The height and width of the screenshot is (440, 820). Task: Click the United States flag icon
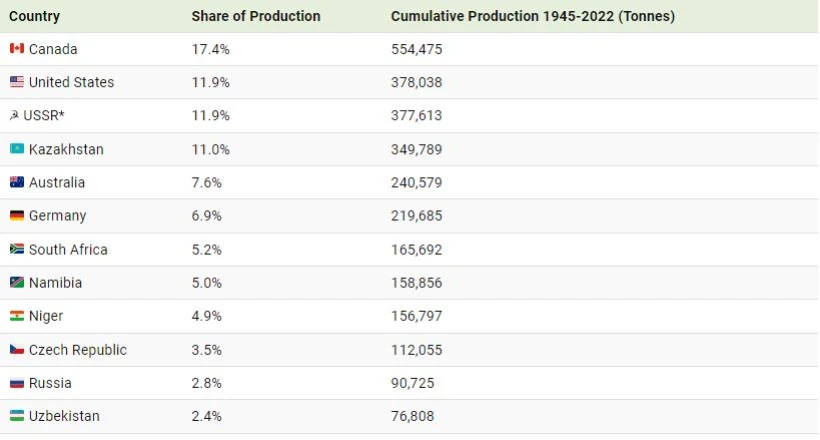click(17, 82)
